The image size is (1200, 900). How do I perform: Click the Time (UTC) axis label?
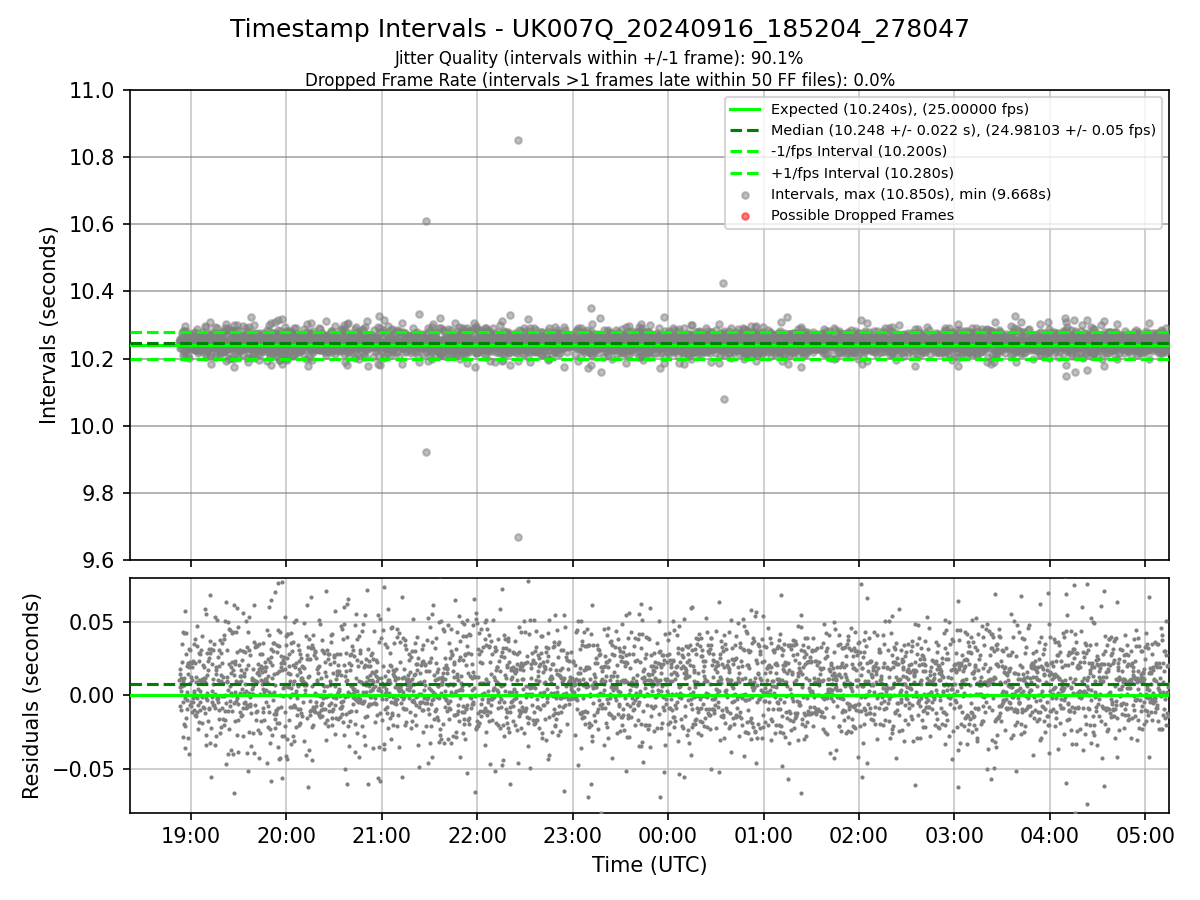[x=649, y=865]
